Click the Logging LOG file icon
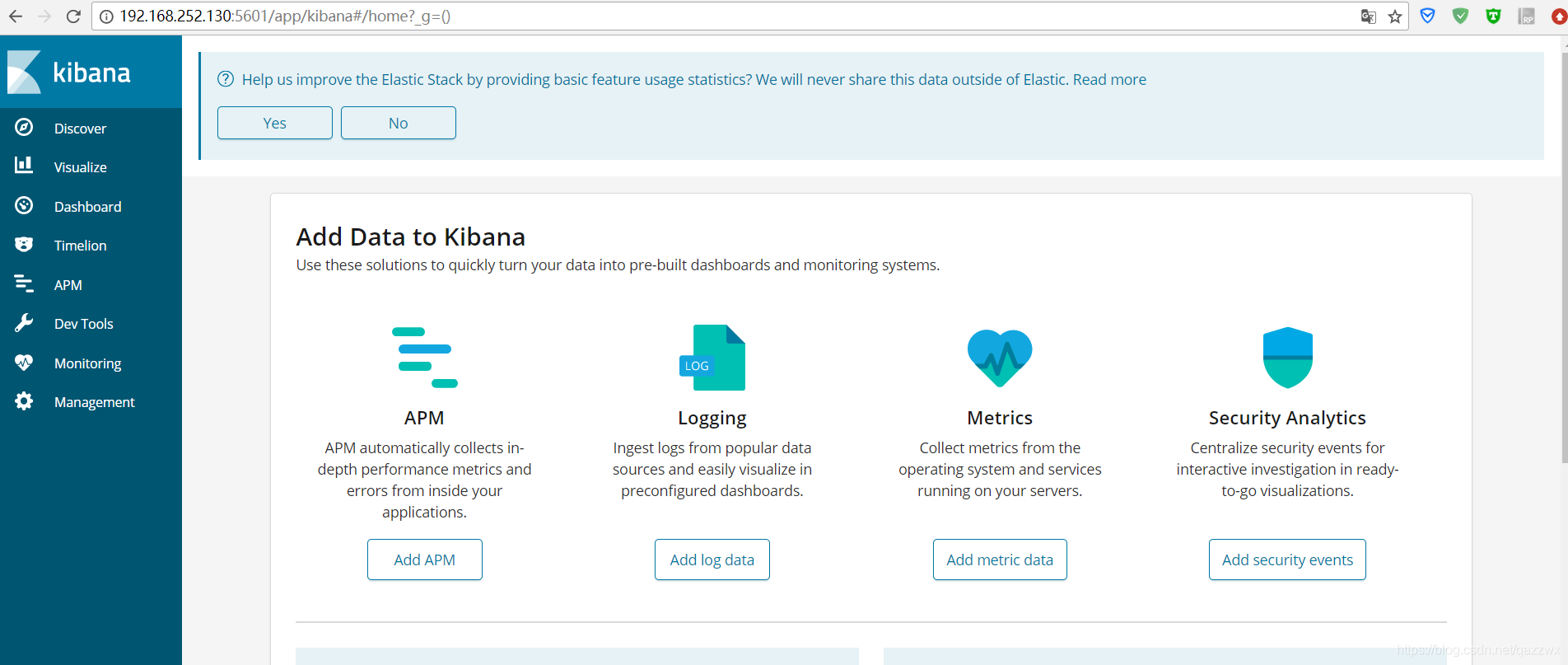This screenshot has height=665, width=1568. (x=712, y=358)
